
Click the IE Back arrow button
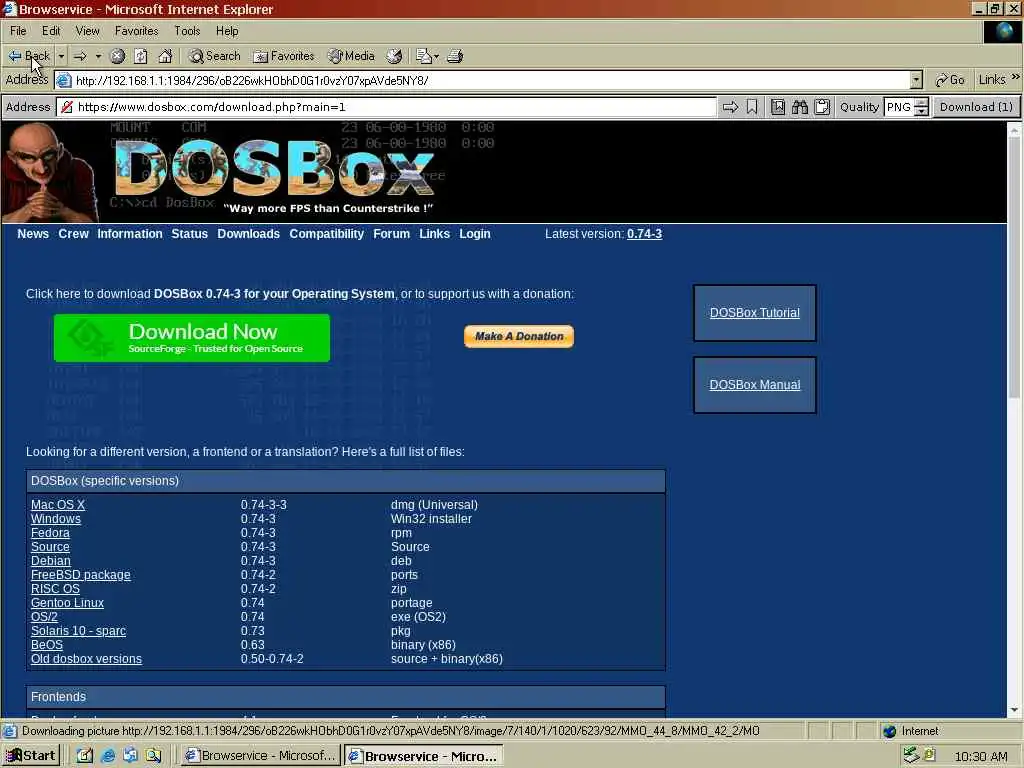pos(28,56)
